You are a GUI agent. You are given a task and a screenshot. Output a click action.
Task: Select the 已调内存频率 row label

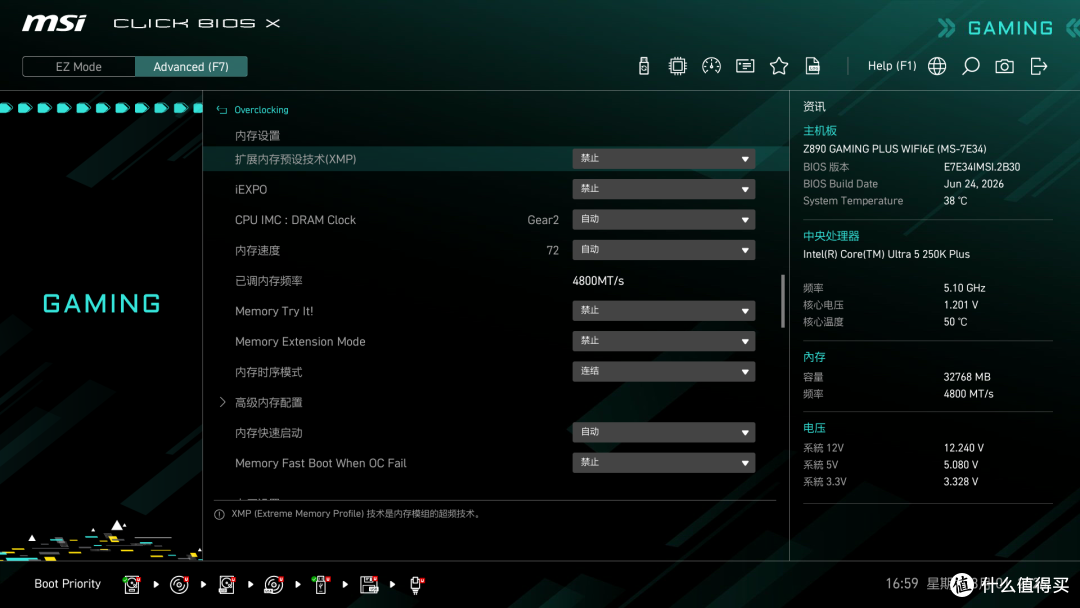pos(269,281)
